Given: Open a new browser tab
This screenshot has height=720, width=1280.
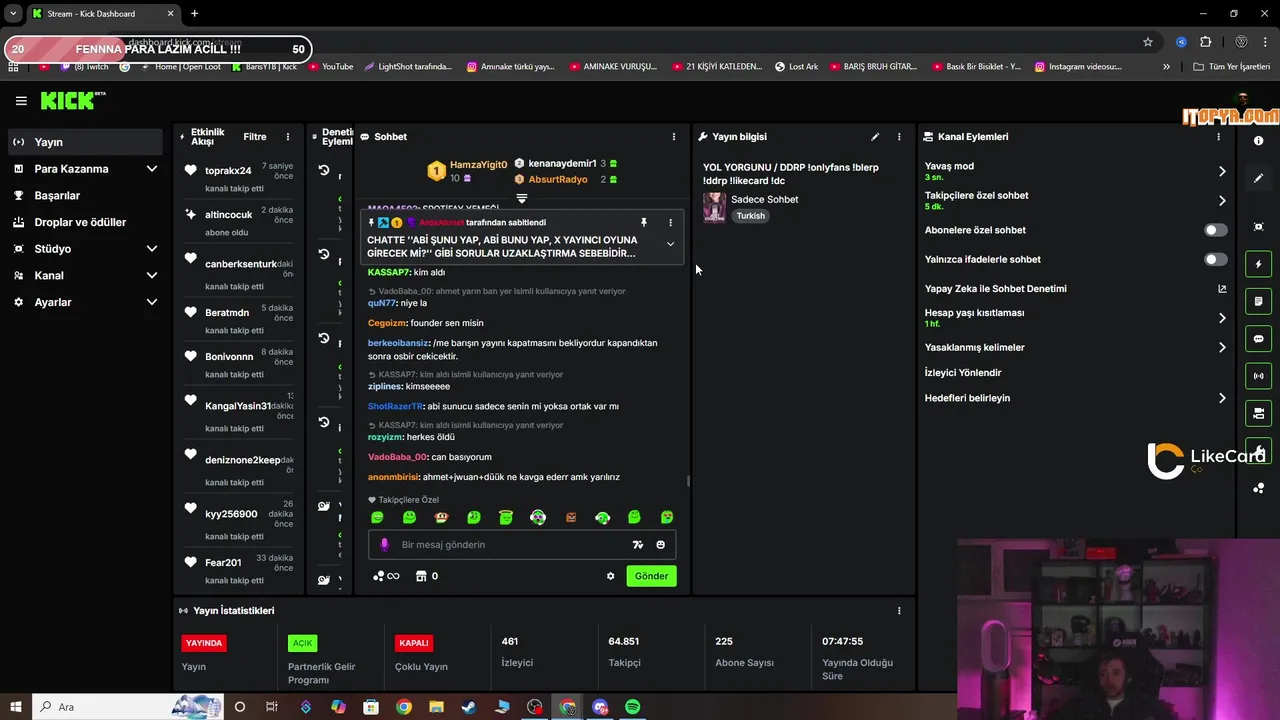Looking at the screenshot, I should [x=194, y=14].
